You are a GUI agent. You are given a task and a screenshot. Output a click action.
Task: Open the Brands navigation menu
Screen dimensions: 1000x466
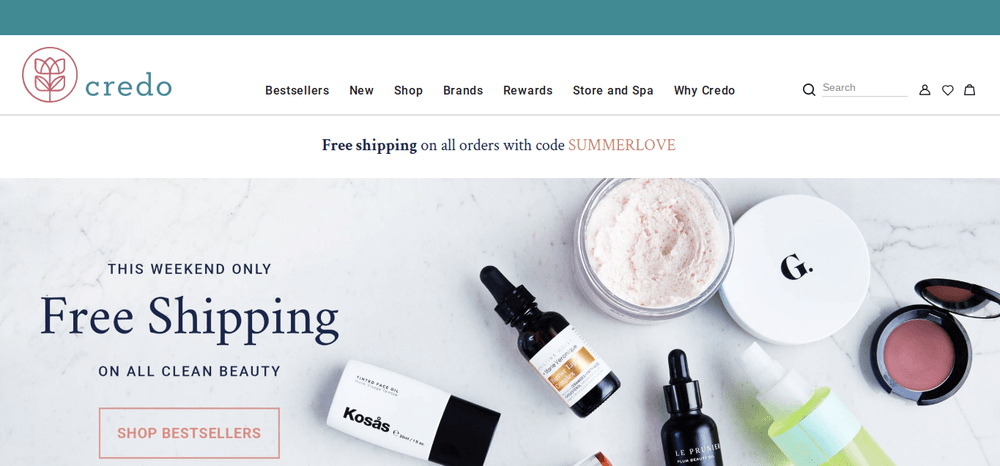[463, 91]
